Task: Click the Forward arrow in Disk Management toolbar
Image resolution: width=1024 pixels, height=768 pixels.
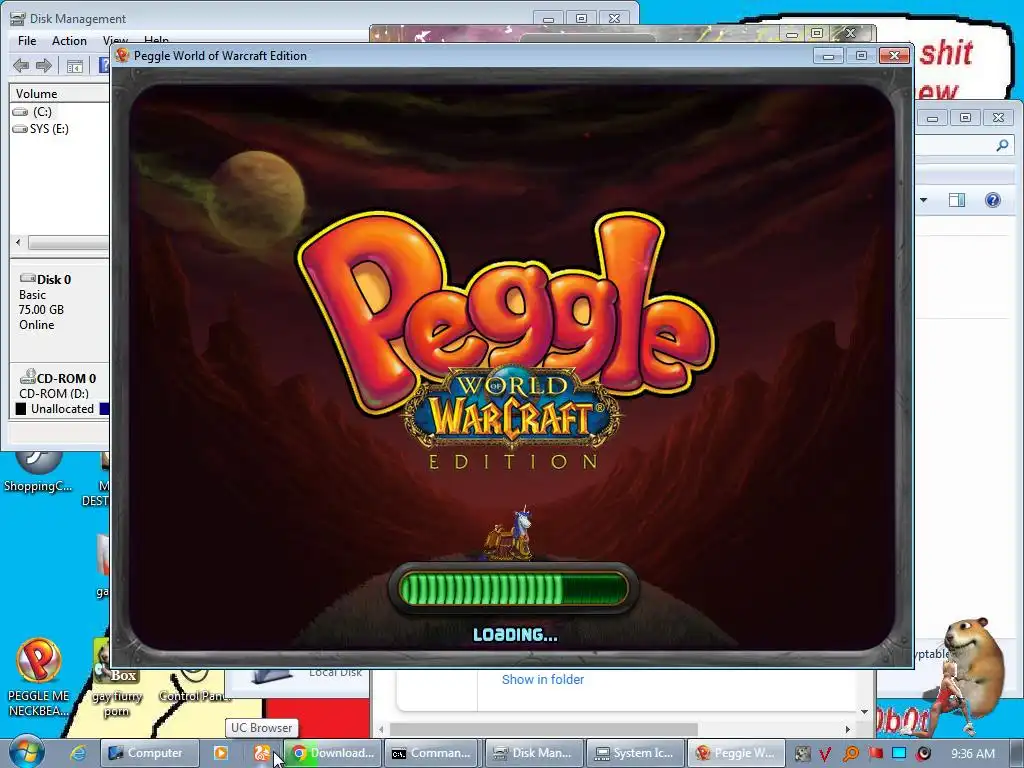Action: point(44,65)
